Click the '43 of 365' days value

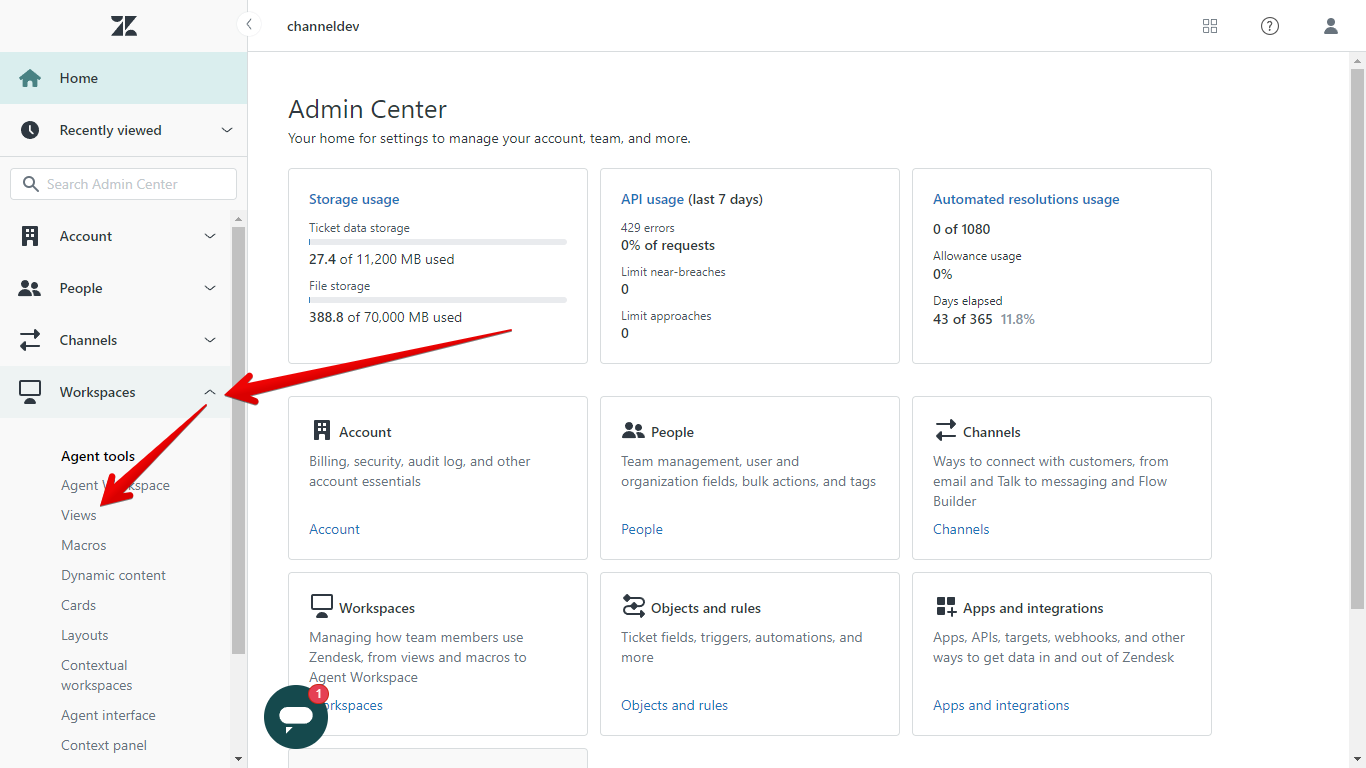tap(962, 319)
